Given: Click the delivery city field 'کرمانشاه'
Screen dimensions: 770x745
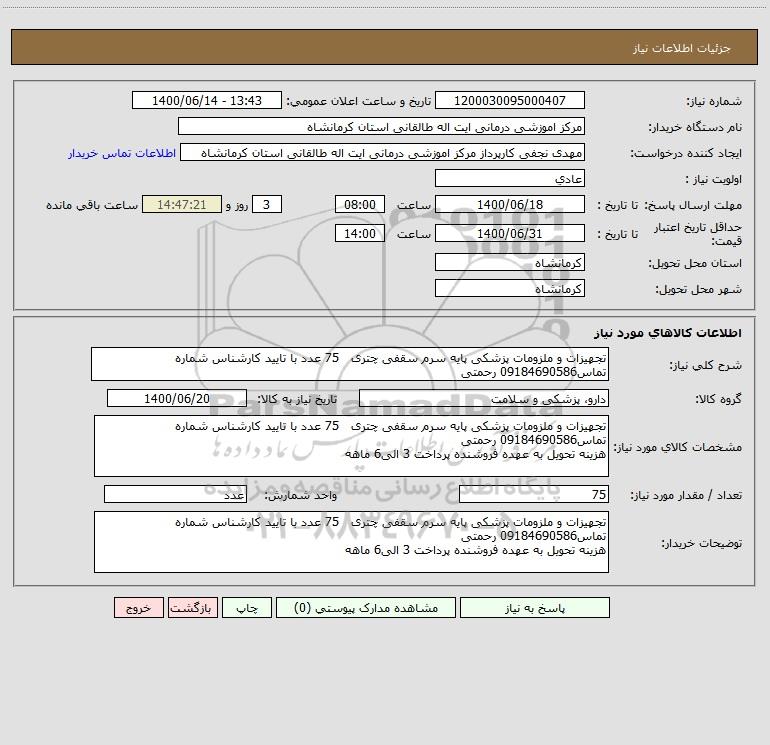Looking at the screenshot, I should (510, 288).
